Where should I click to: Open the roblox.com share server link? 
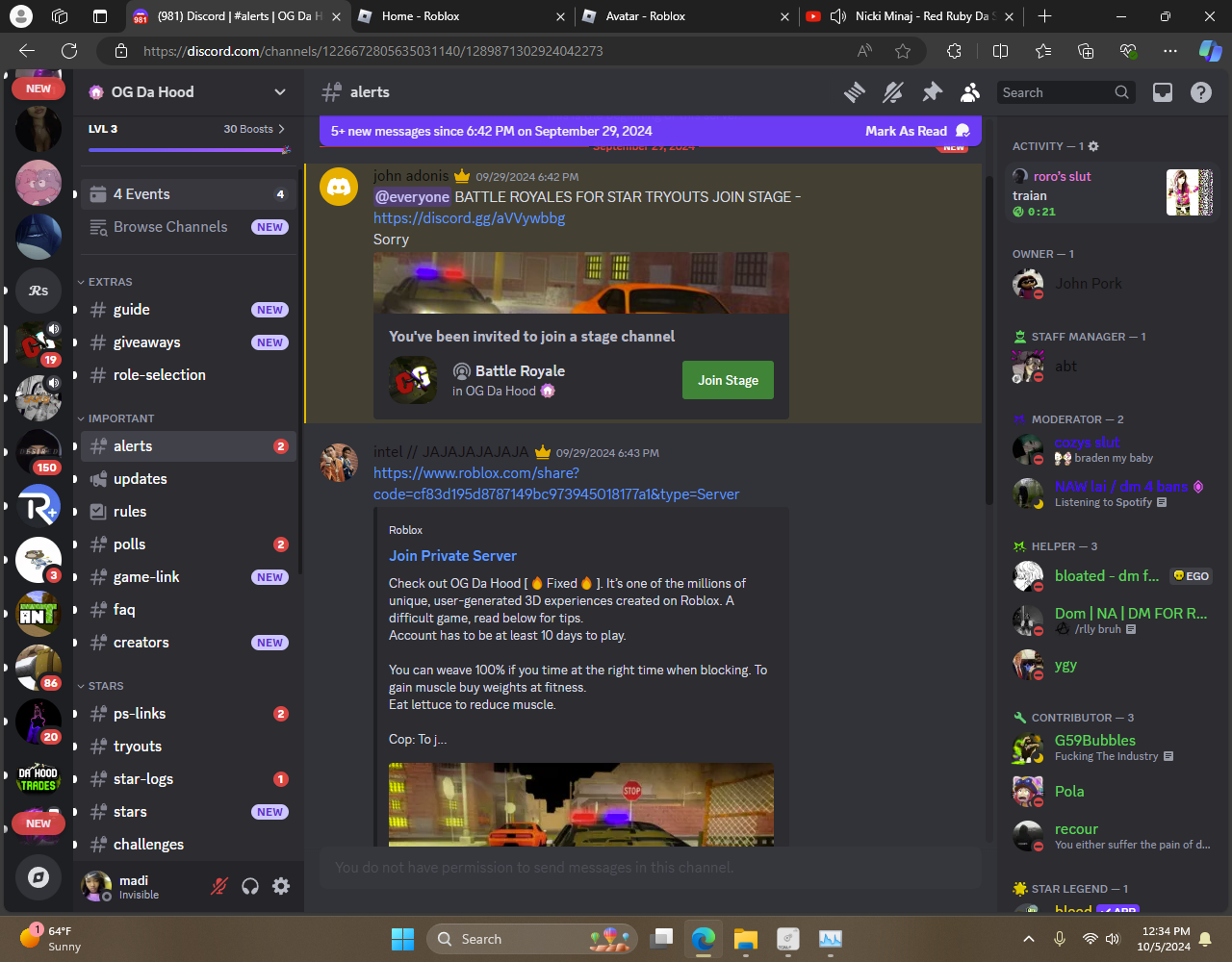(556, 484)
